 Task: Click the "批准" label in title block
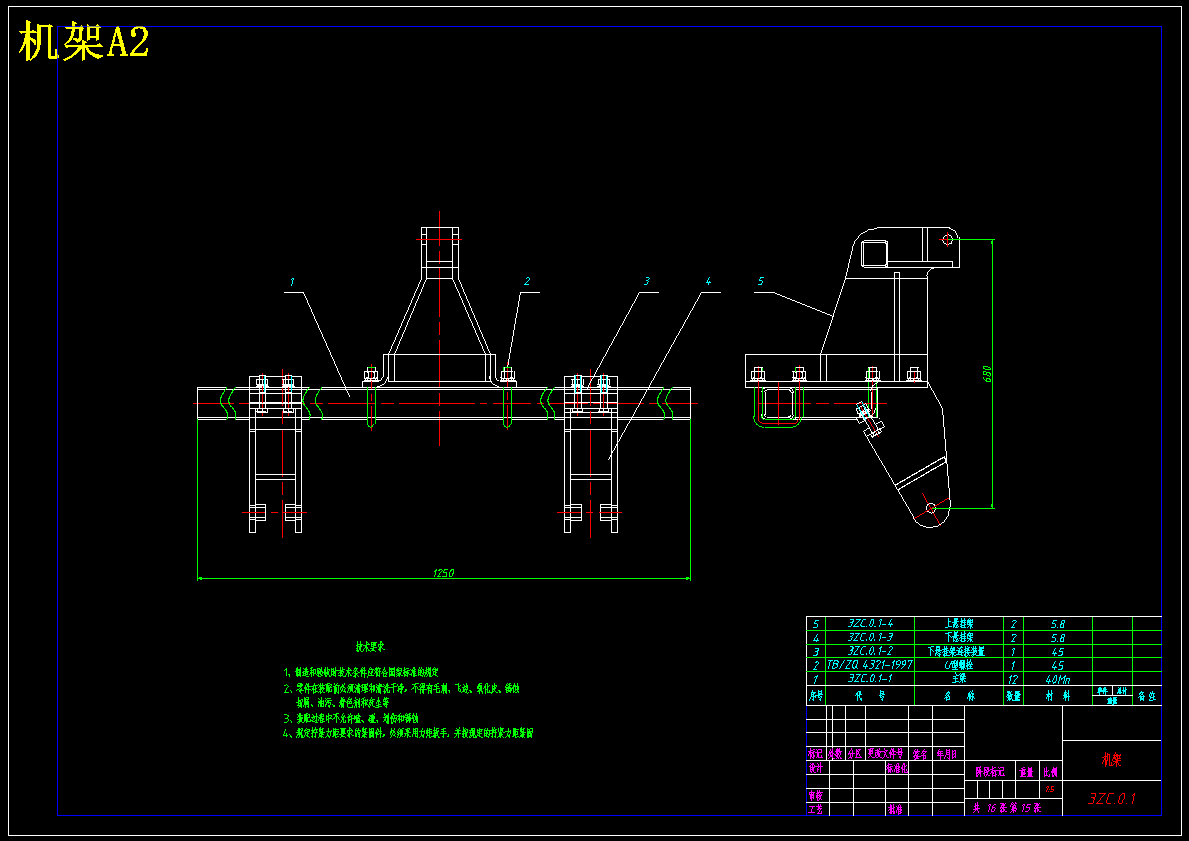coord(896,809)
